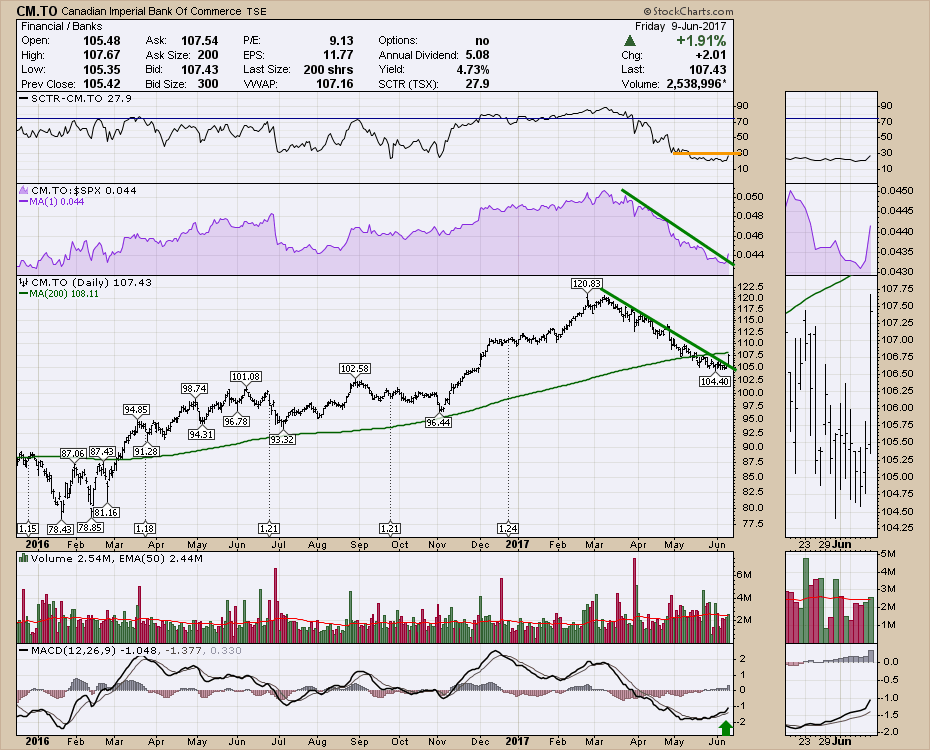Click the 101.08 price high label
The height and width of the screenshot is (750, 930).
click(246, 376)
